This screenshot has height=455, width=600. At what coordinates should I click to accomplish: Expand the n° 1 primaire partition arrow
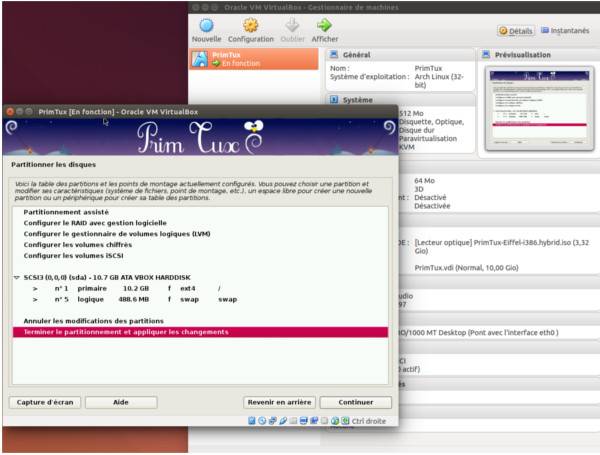35,289
